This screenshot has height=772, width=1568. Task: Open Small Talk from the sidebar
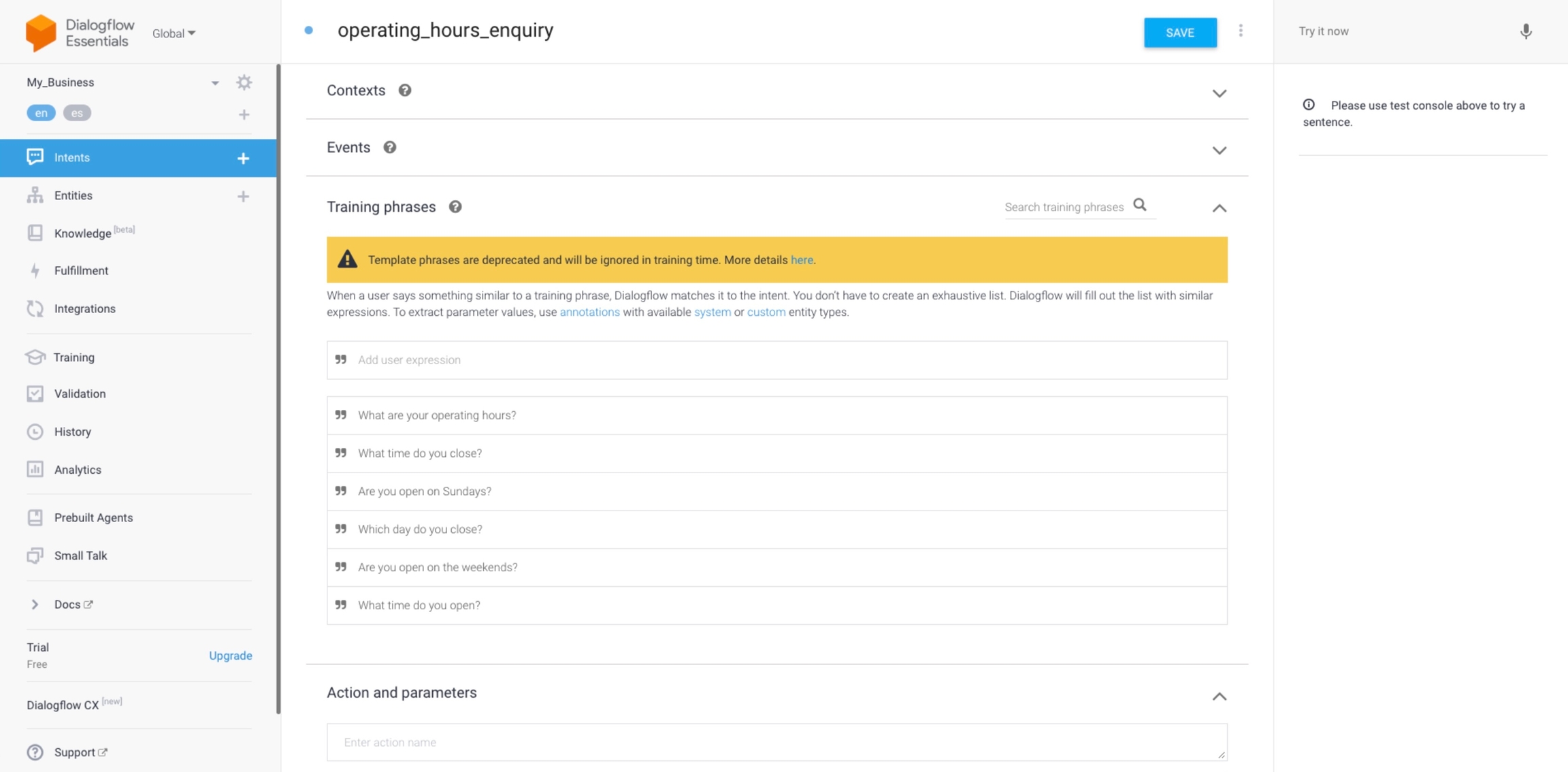[81, 555]
